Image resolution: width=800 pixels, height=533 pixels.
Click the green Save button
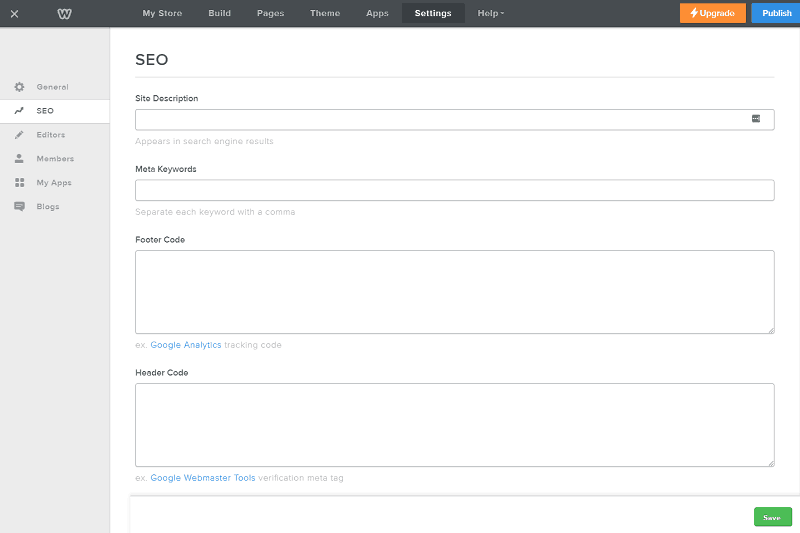[x=772, y=517]
